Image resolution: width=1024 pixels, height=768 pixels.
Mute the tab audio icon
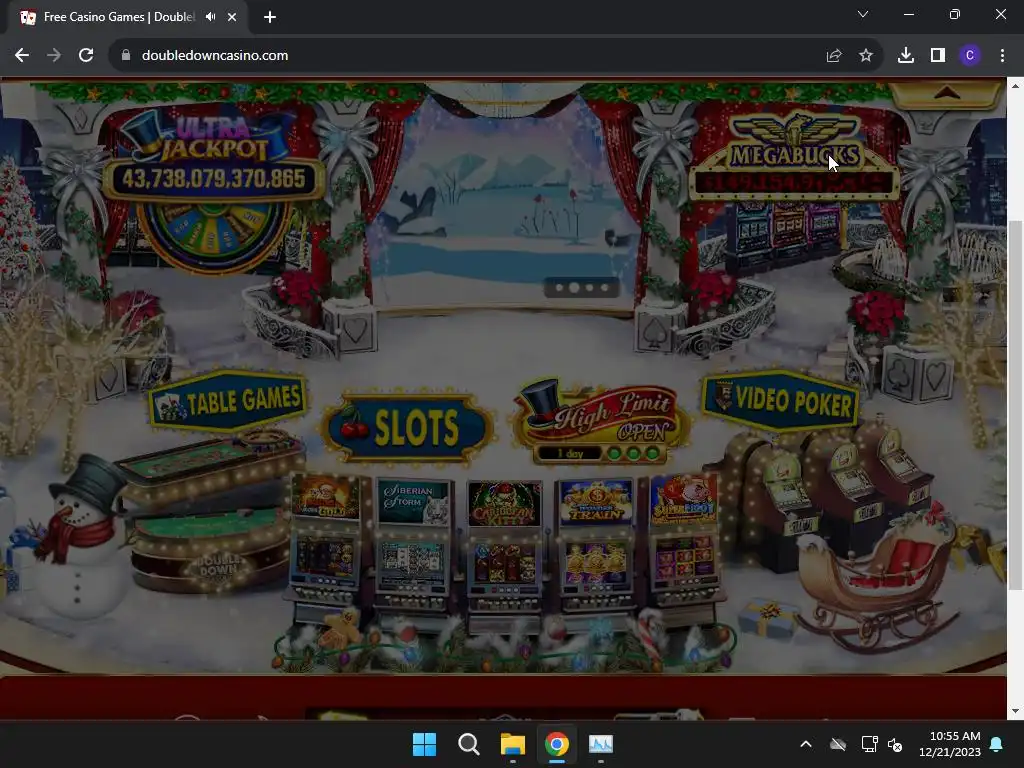pyautogui.click(x=210, y=17)
